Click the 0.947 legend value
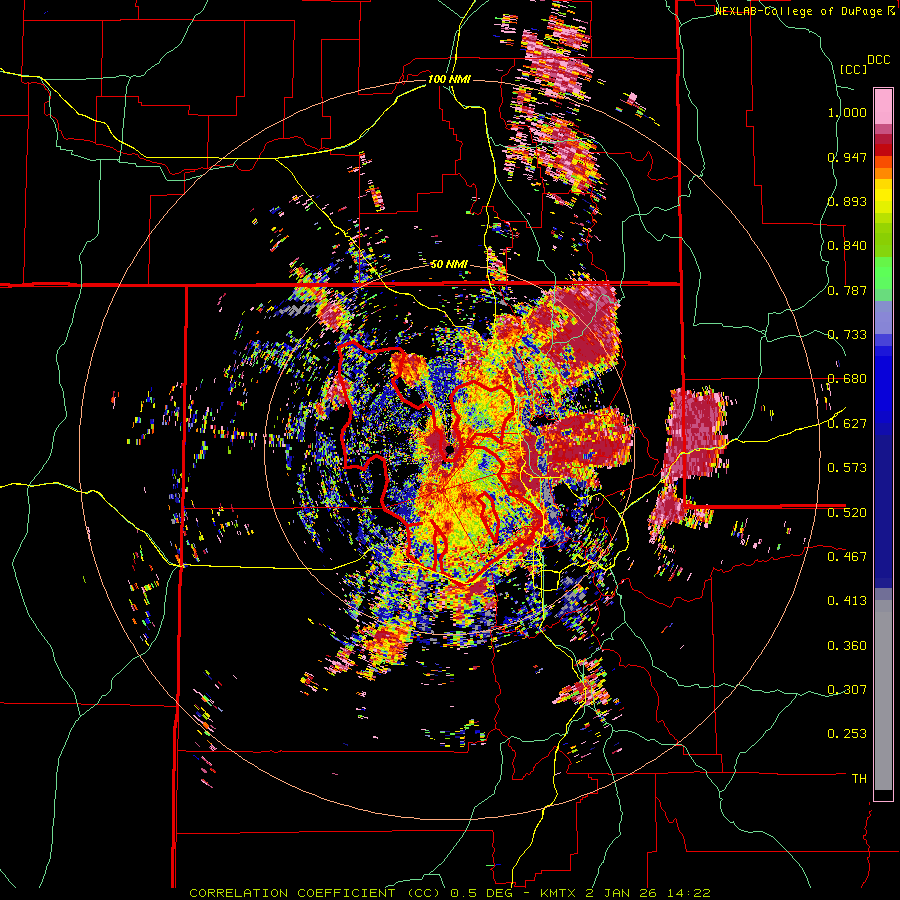Screen dimensions: 900x900 [847, 157]
